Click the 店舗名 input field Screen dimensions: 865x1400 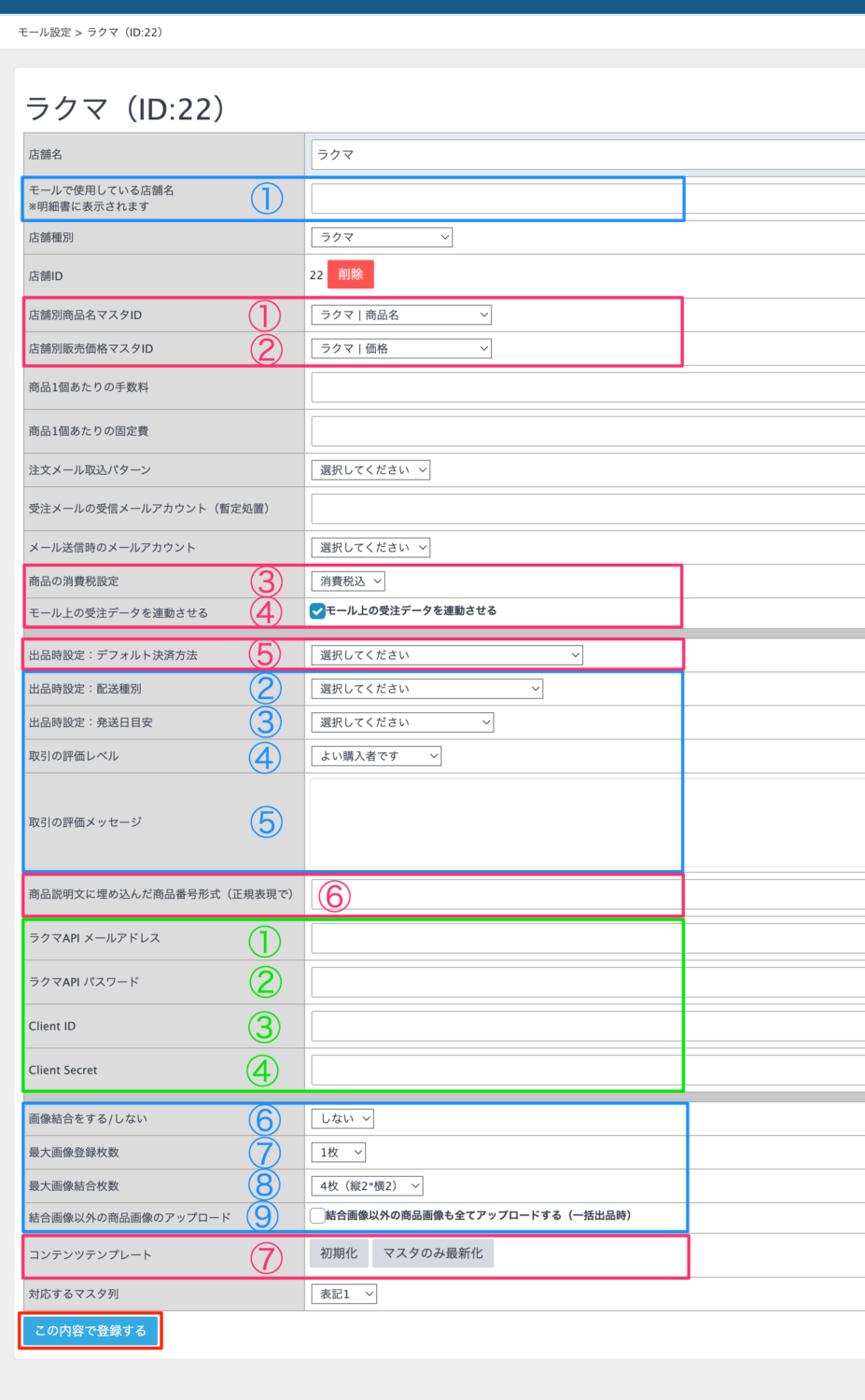point(588,154)
